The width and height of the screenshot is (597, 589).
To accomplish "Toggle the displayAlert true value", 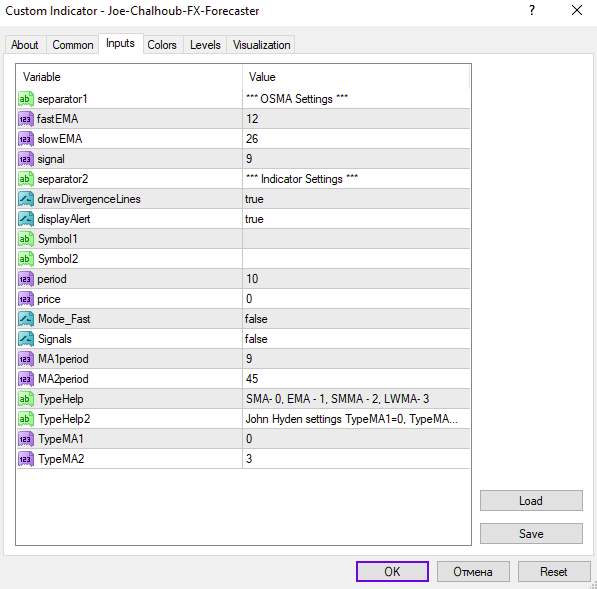I will tap(356, 219).
